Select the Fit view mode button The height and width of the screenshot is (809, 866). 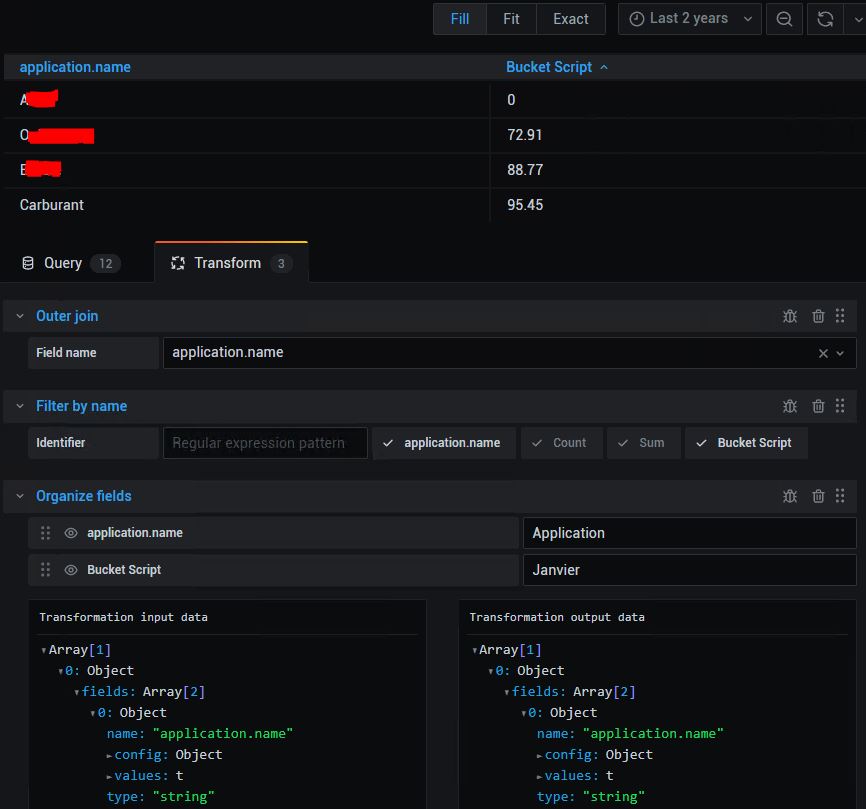click(511, 19)
